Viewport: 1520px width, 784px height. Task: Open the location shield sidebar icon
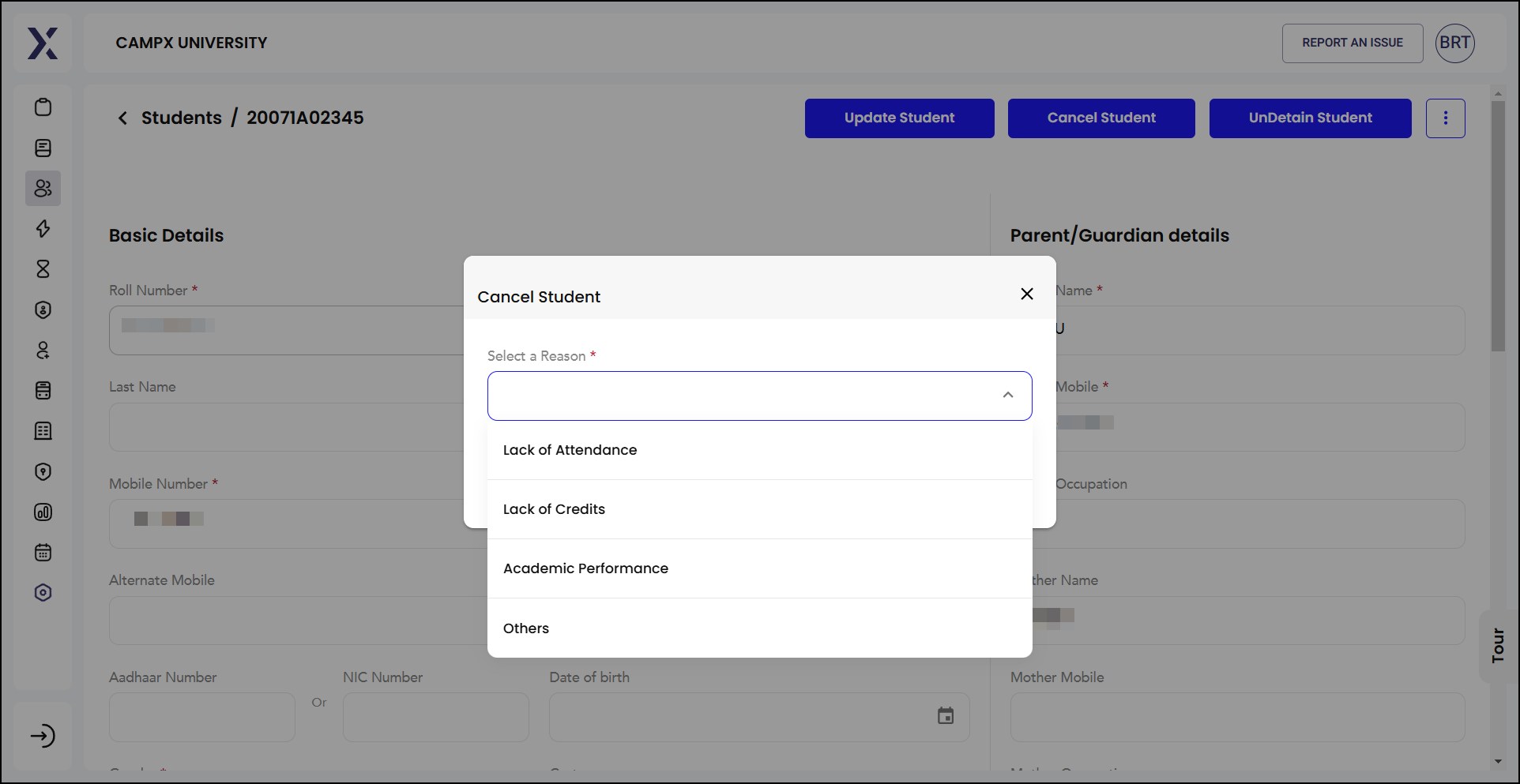tap(43, 471)
